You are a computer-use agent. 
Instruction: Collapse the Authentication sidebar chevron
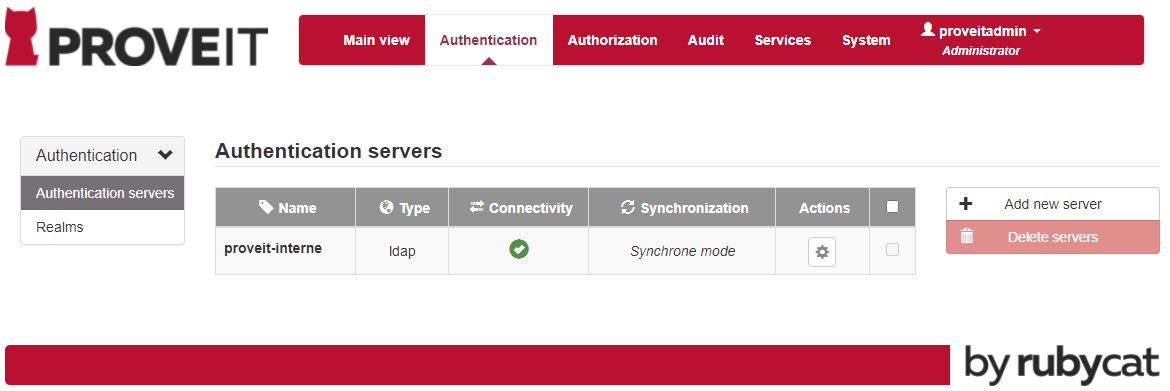[x=166, y=155]
